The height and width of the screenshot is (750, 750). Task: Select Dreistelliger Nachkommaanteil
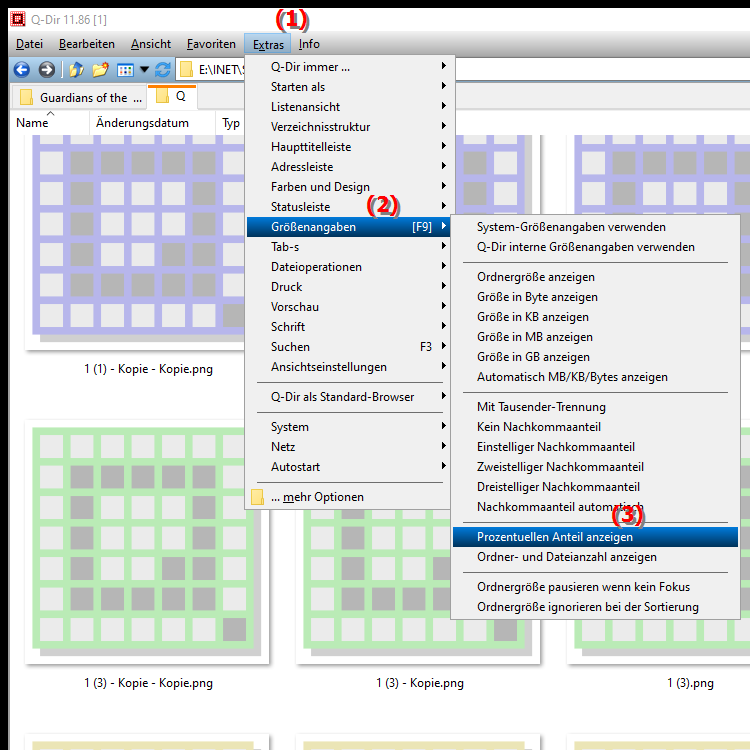coord(595,487)
